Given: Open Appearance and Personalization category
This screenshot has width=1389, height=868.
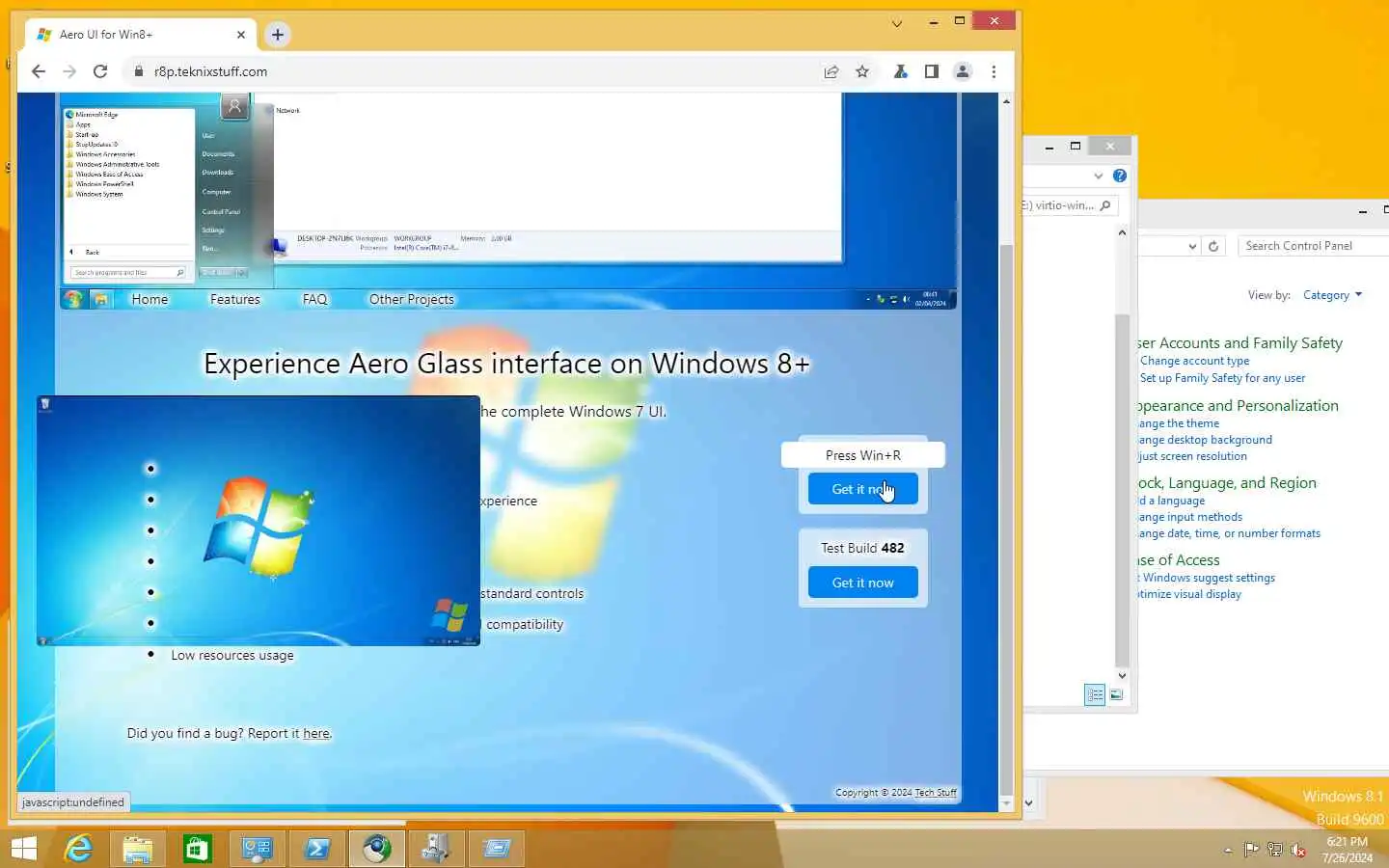Looking at the screenshot, I should tap(1238, 406).
